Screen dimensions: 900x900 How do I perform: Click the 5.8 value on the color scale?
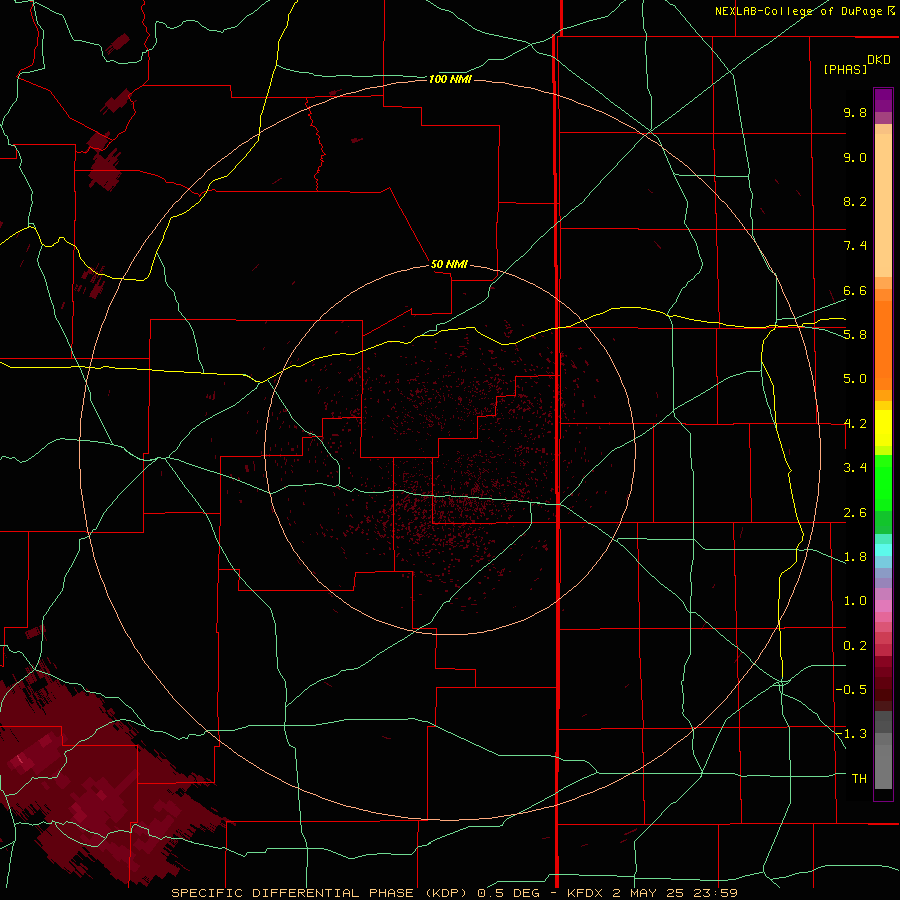coord(855,335)
